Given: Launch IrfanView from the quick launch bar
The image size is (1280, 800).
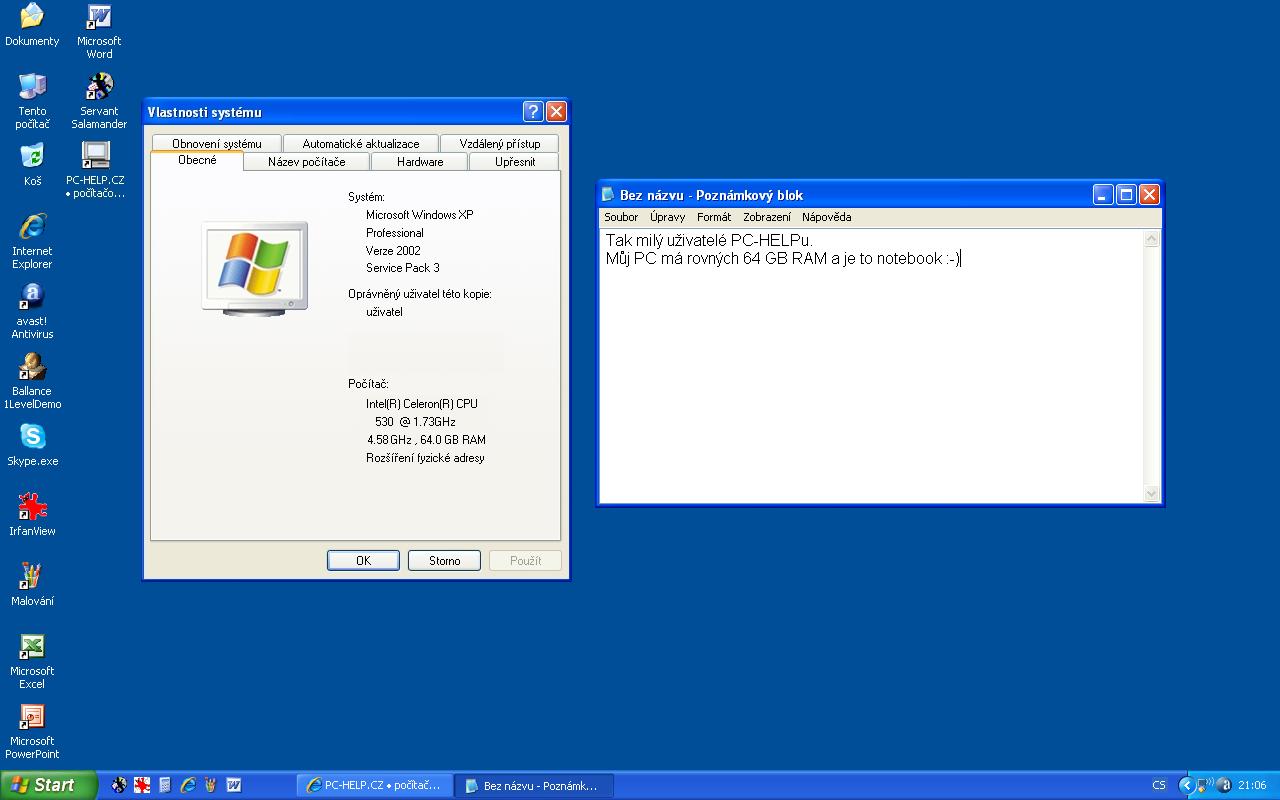Looking at the screenshot, I should 142,785.
